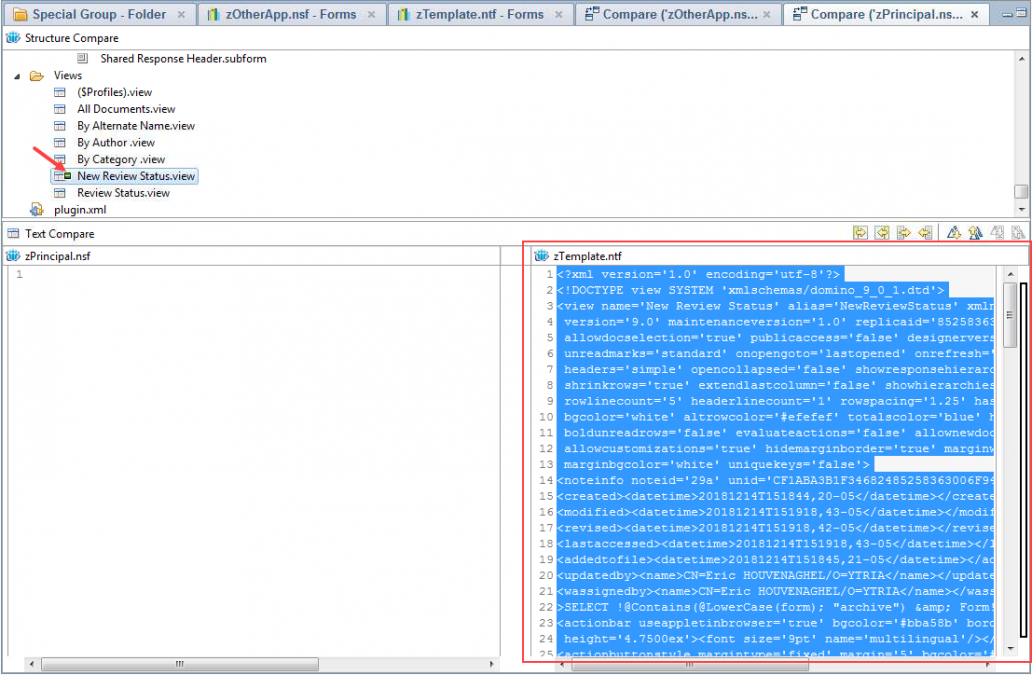Select the Compare zPrincipal.ns tab
The height and width of the screenshot is (675, 1032).
[889, 14]
